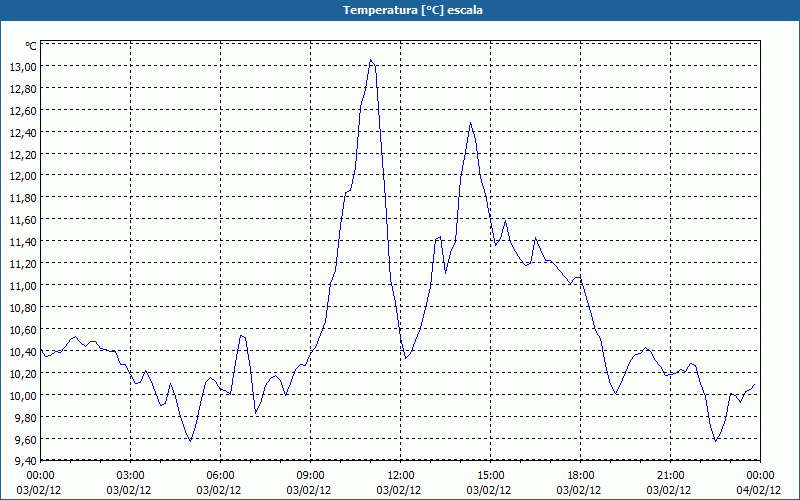The image size is (800, 500).
Task: Select the 15:00 time axis label
Action: tap(490, 476)
